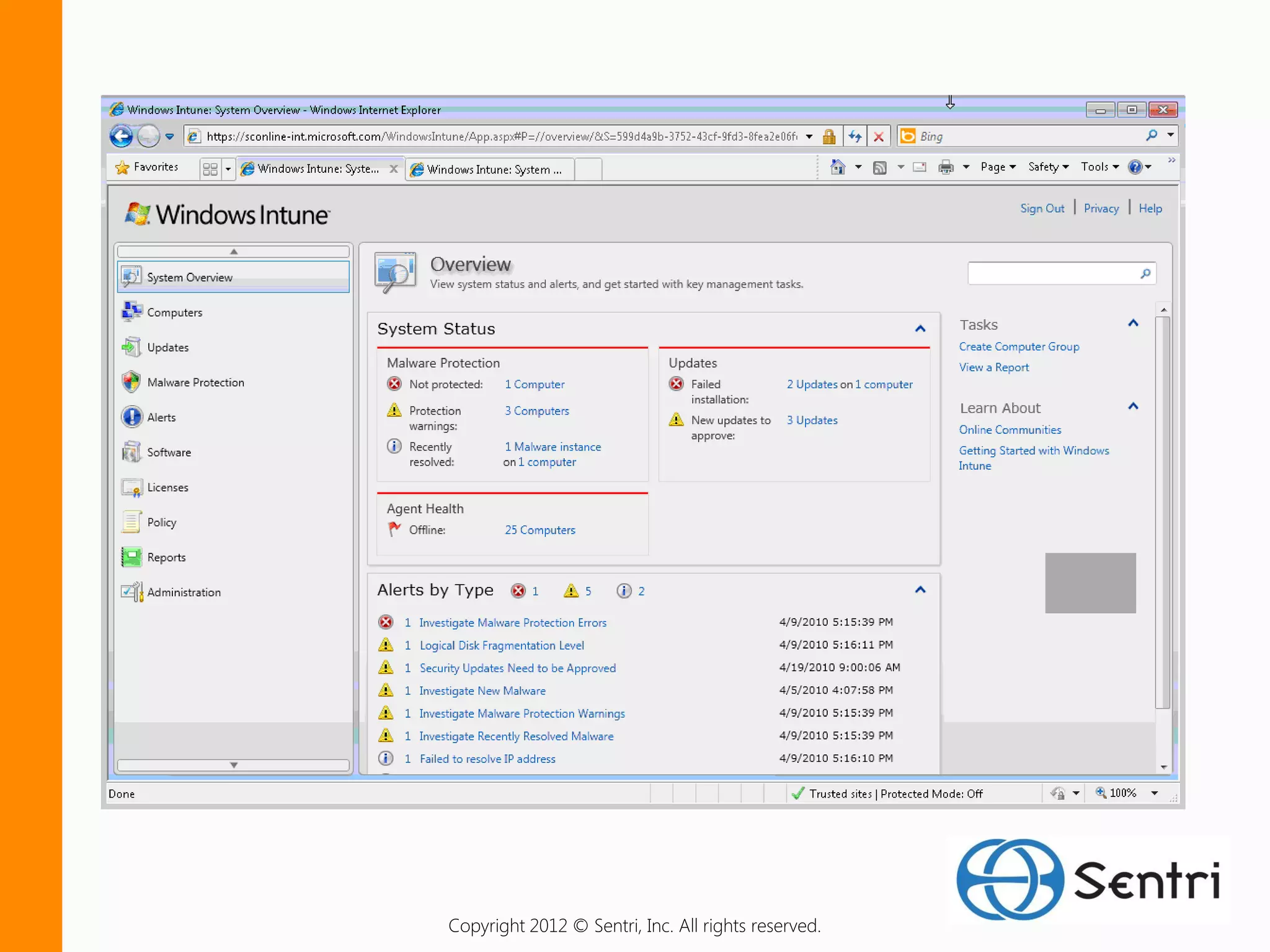The width and height of the screenshot is (1270, 952).
Task: Select the Malware Protection shield icon
Action: pos(131,382)
